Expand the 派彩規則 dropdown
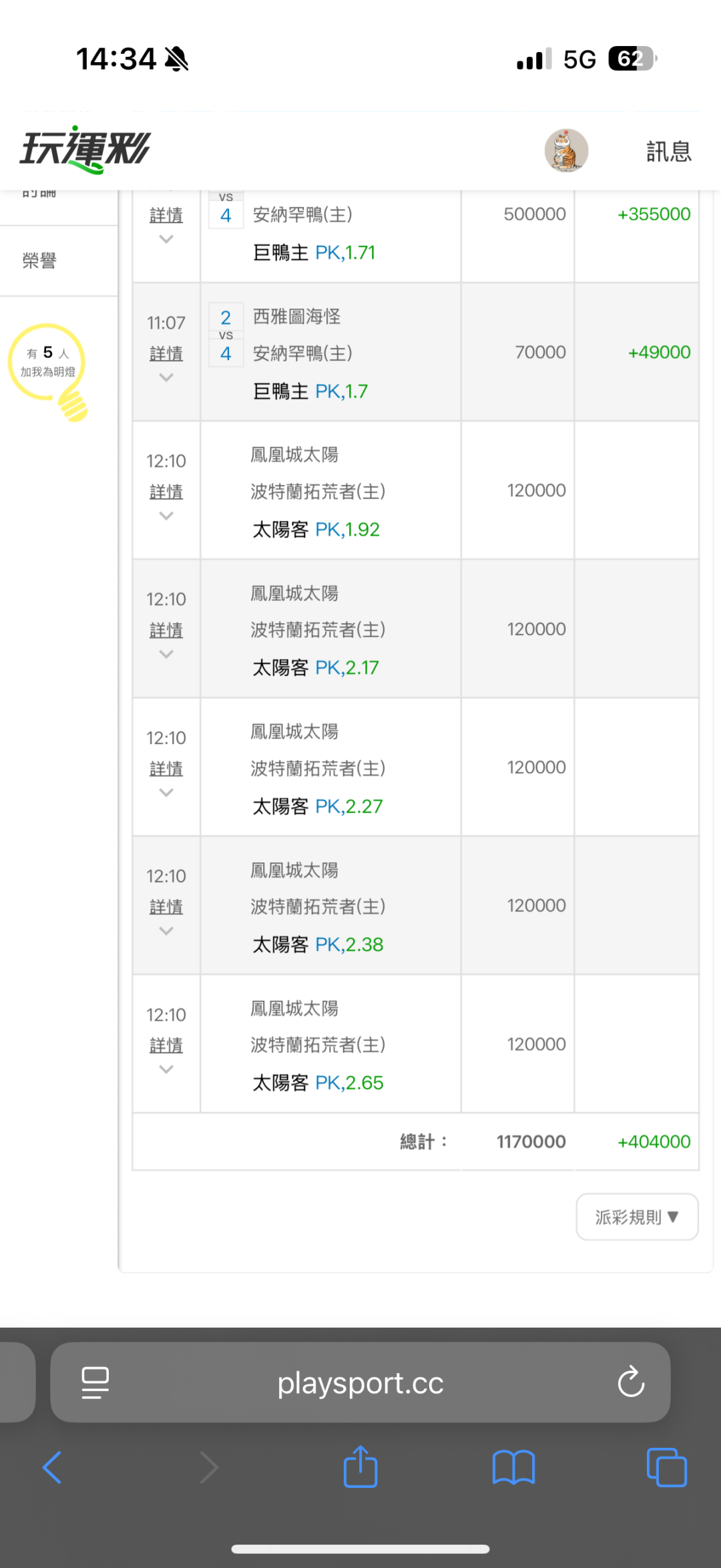 coord(637,1217)
